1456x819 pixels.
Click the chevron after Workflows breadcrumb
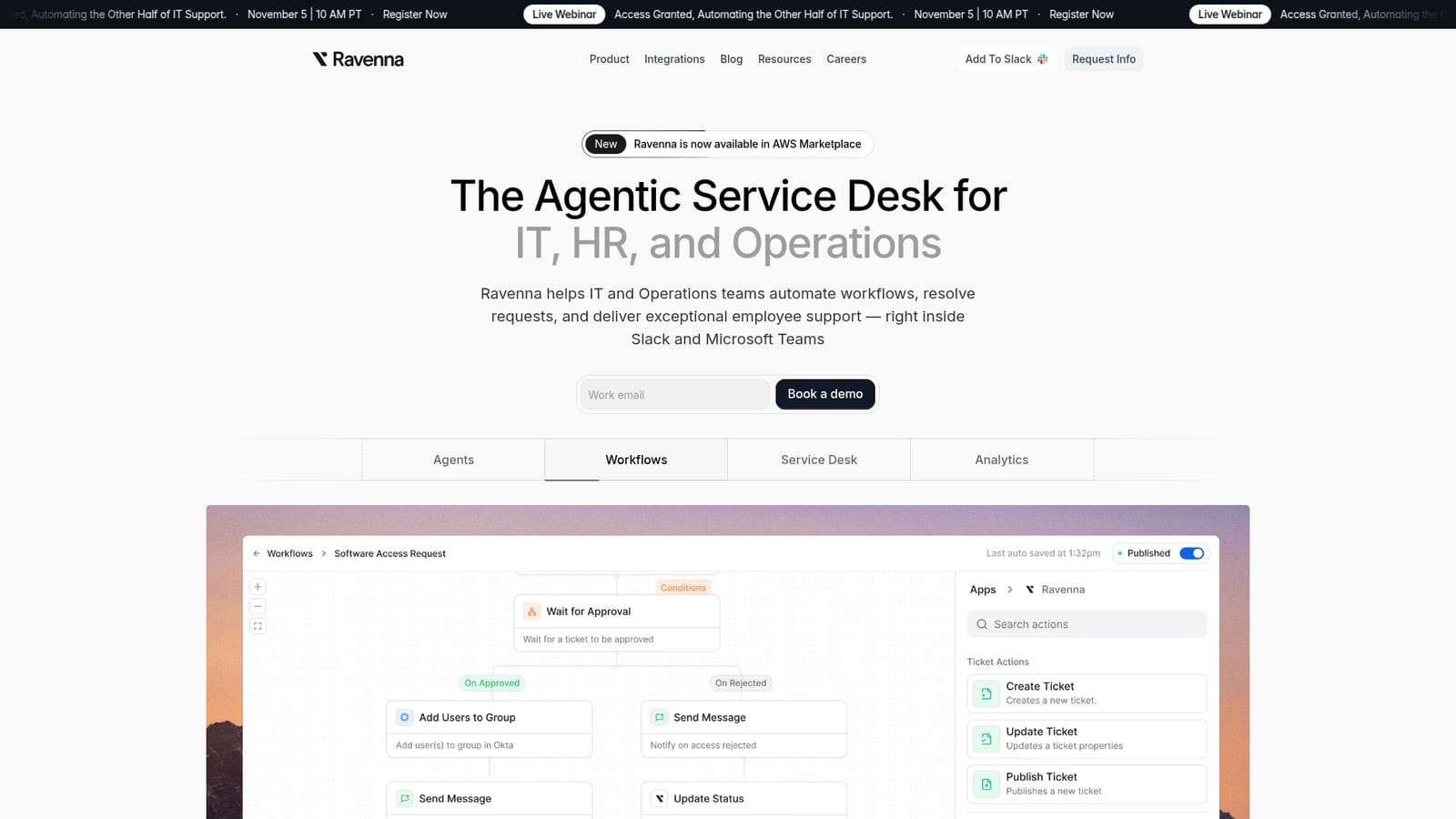tap(324, 553)
